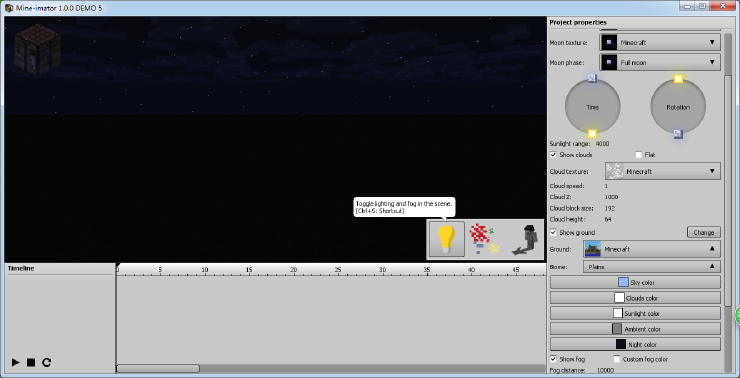Uncheck the Show clouds checkbox

(x=553, y=155)
